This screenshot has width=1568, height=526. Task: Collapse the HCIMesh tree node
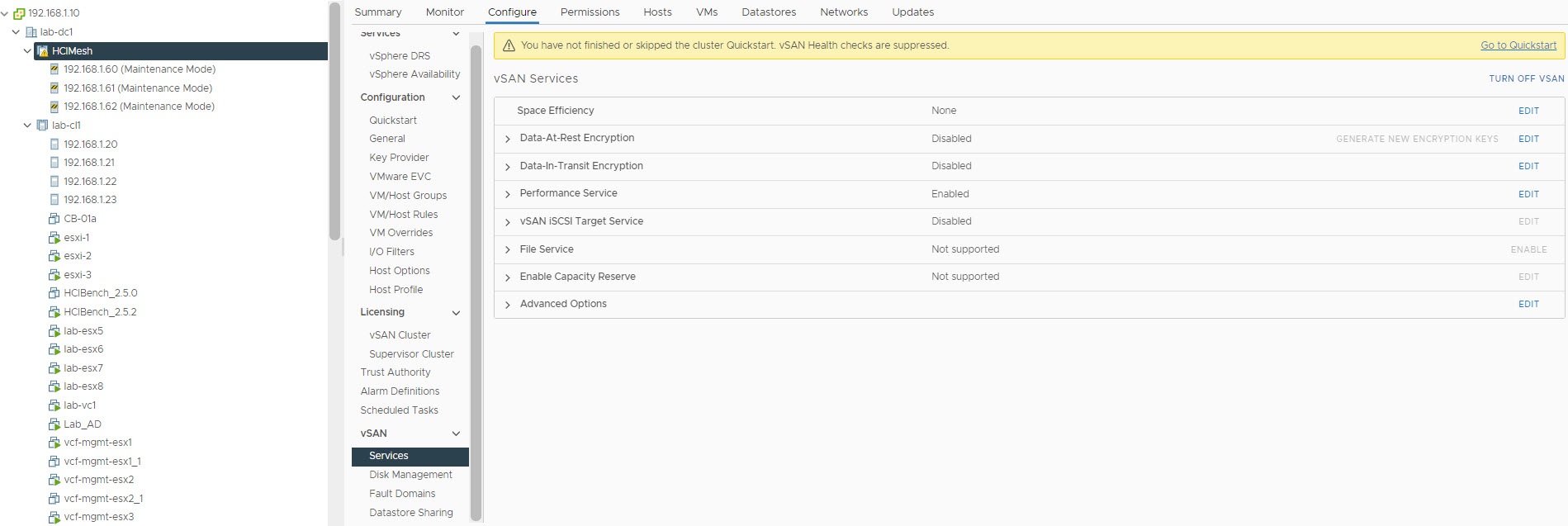(27, 51)
